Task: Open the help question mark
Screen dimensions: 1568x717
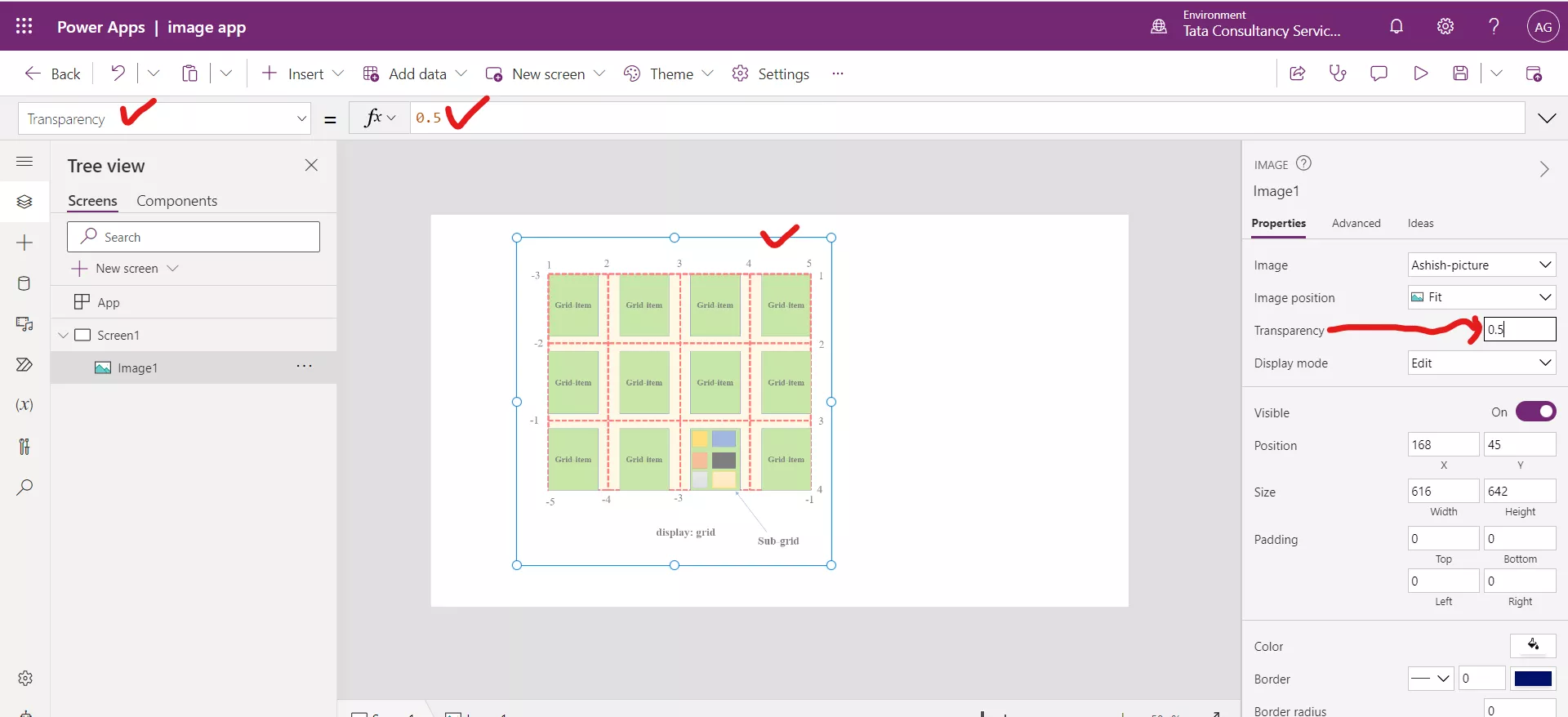Action: pos(1494,26)
